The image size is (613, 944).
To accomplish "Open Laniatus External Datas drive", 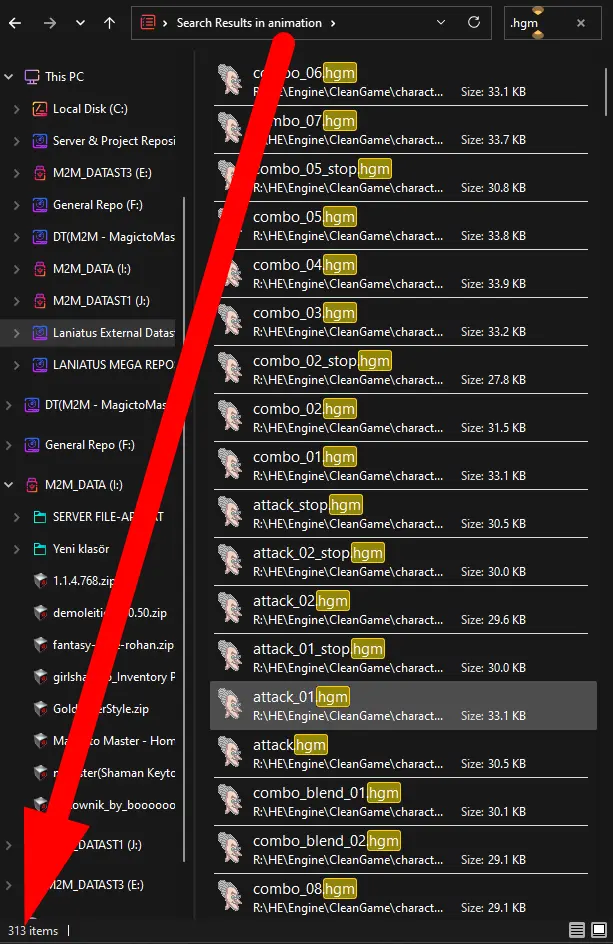I will 113,332.
